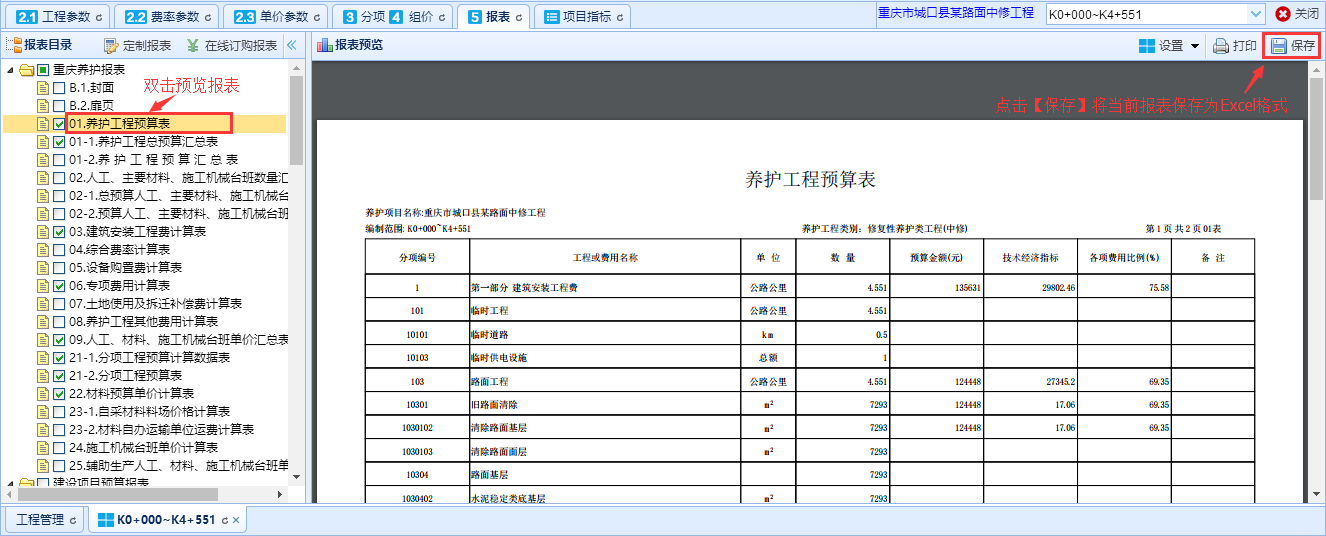1326x536 pixels.
Task: Click the refresh icon on 工程管理 tab
Action: (73, 521)
